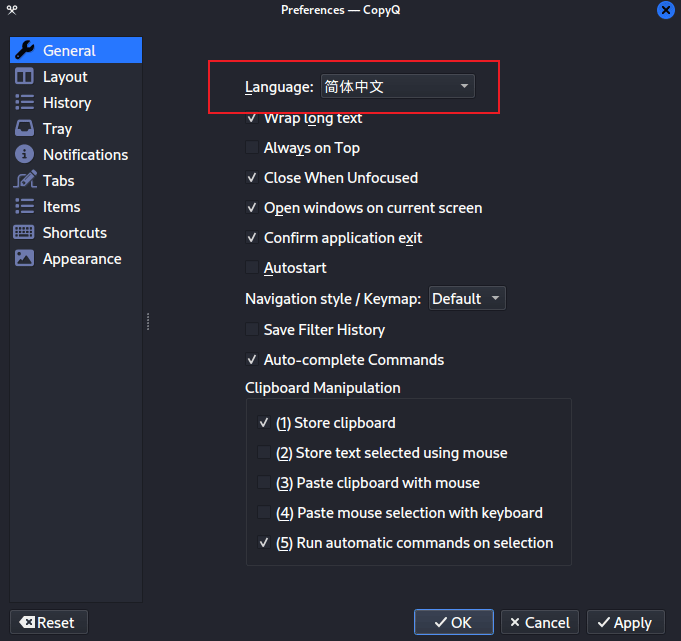Select the Tabs pencil-ruler icon

coord(25,181)
